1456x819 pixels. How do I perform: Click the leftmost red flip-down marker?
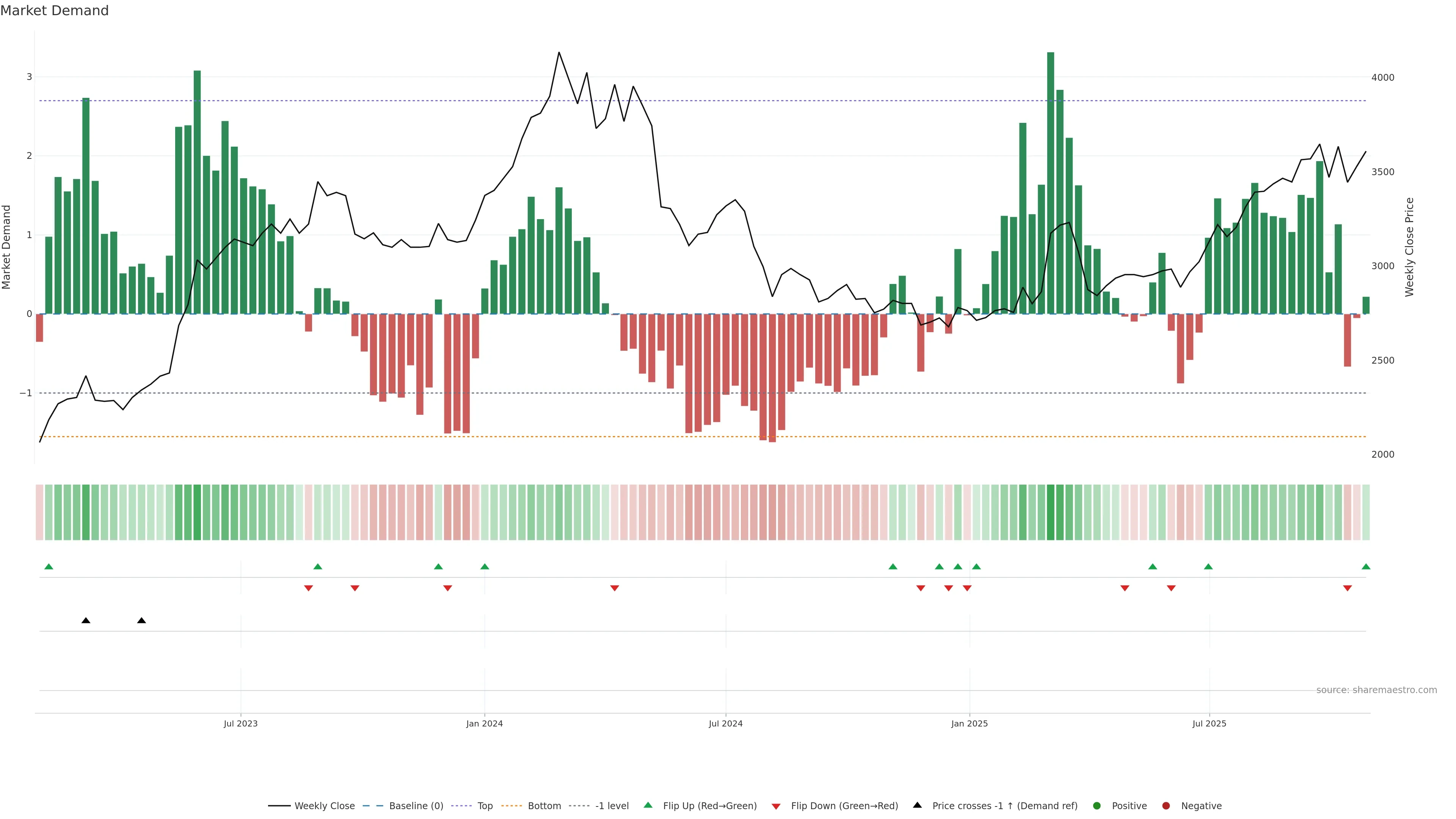point(309,588)
